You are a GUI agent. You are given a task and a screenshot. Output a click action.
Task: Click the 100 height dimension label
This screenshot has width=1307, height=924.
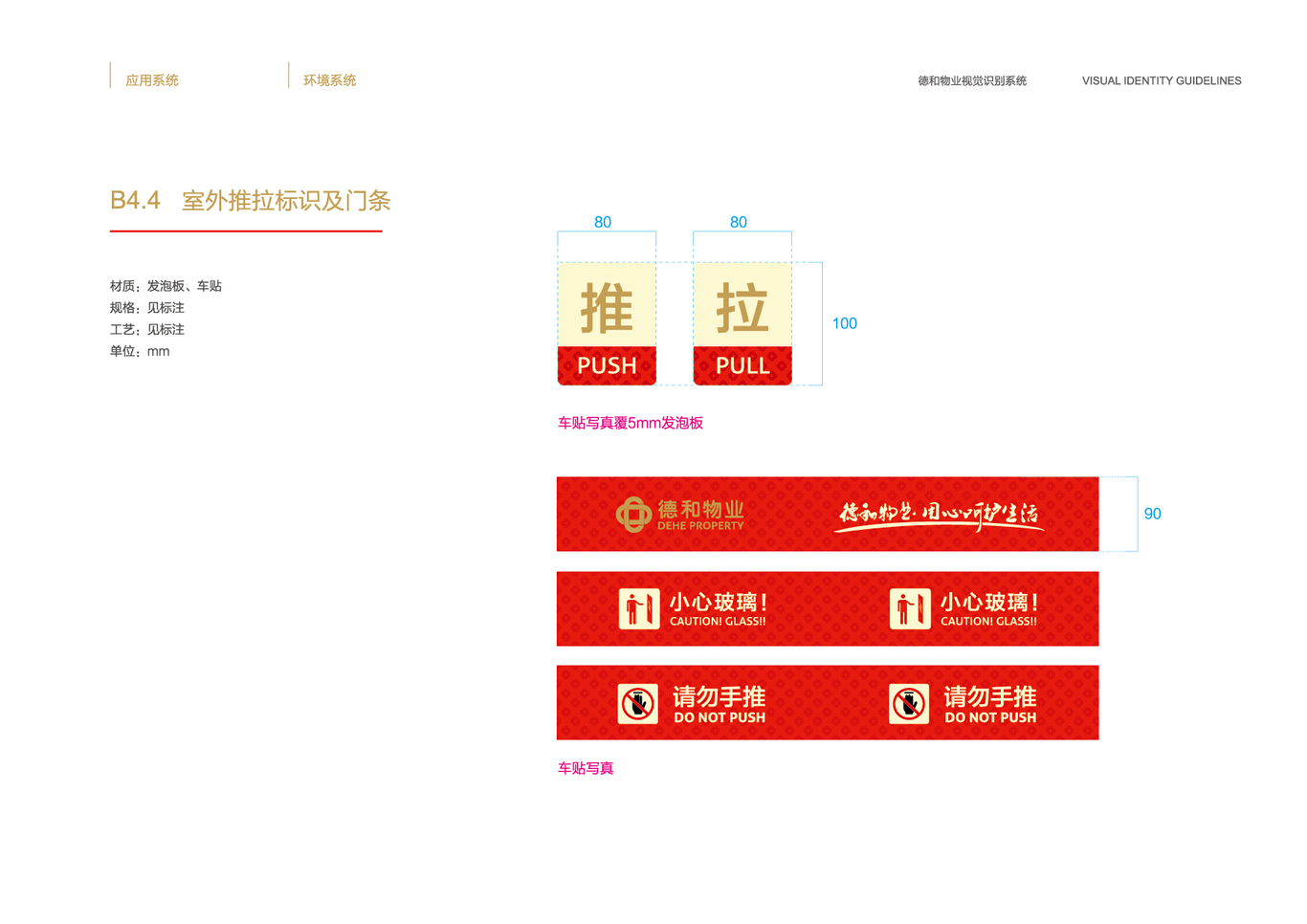click(x=845, y=323)
